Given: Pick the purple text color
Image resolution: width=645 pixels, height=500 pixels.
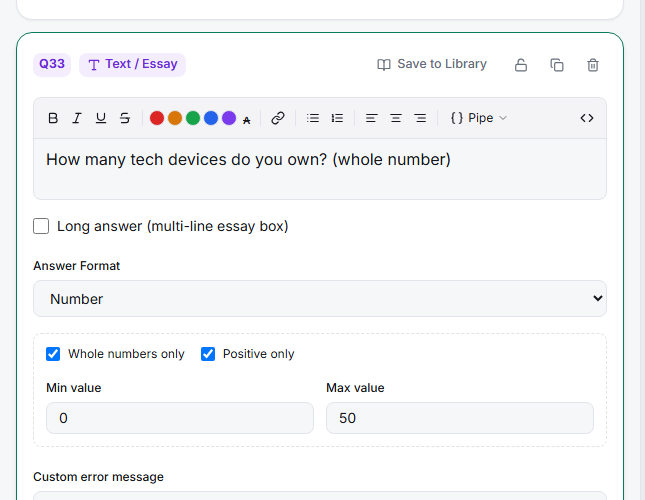Looking at the screenshot, I should point(229,118).
